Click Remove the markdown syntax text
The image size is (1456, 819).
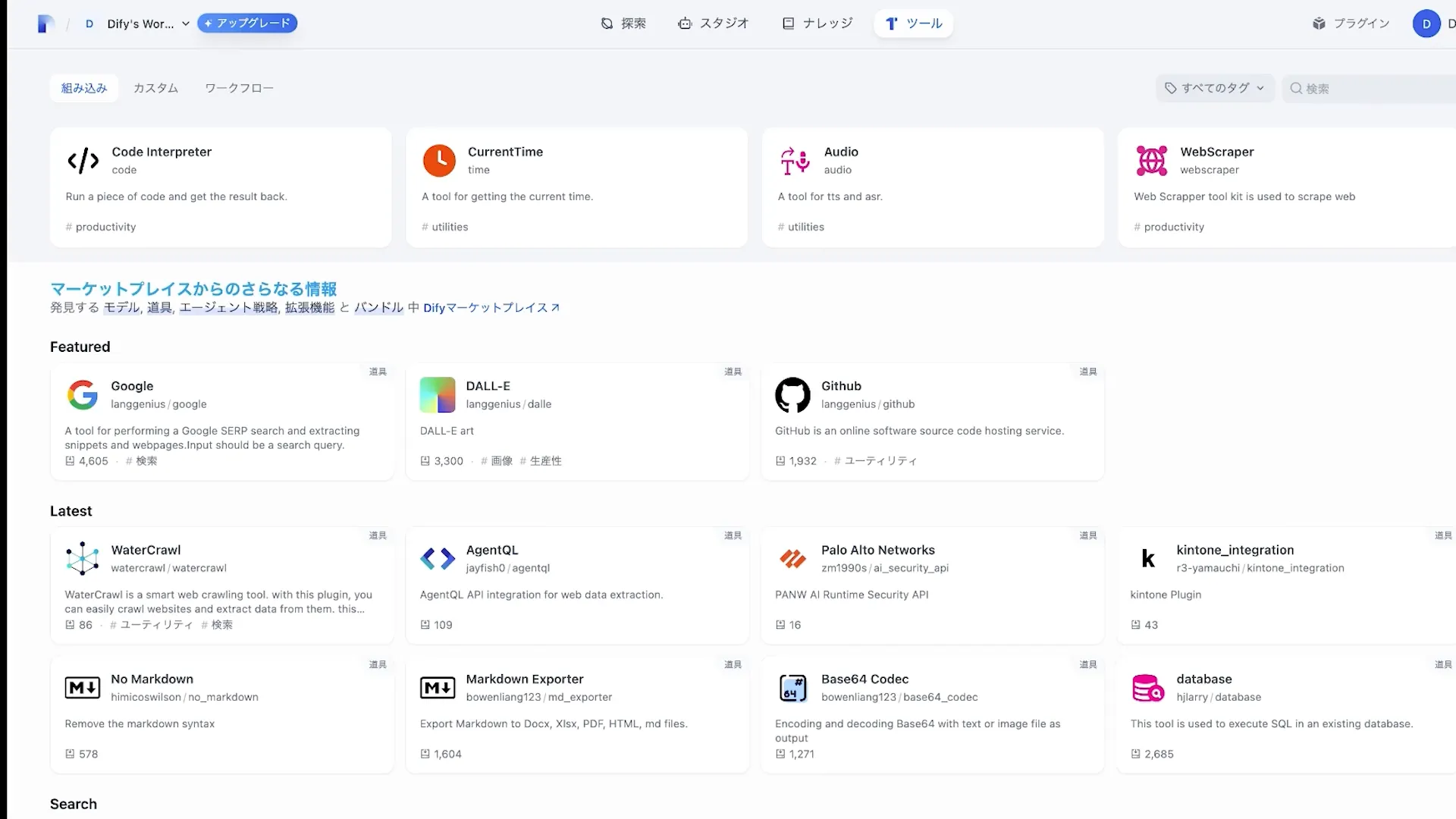140,723
